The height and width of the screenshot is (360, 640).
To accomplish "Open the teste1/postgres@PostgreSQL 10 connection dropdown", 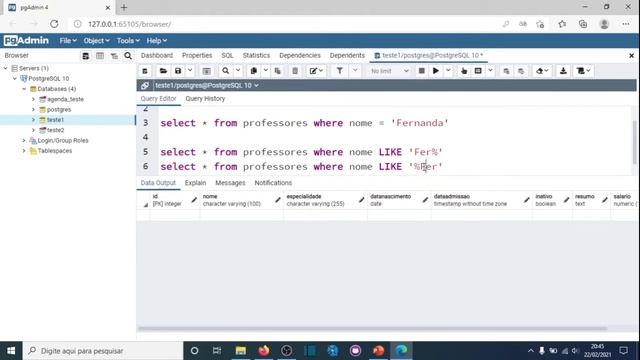I will pos(207,85).
